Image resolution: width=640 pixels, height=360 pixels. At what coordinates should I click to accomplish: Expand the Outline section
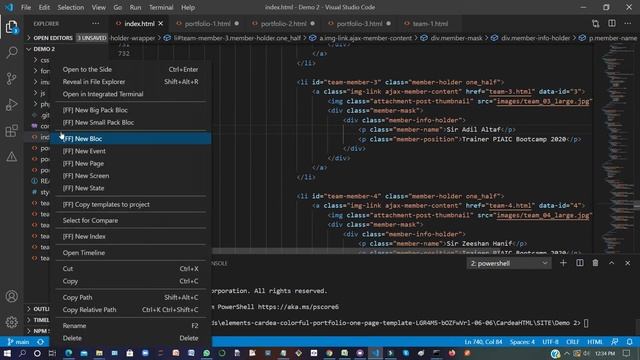click(x=38, y=309)
